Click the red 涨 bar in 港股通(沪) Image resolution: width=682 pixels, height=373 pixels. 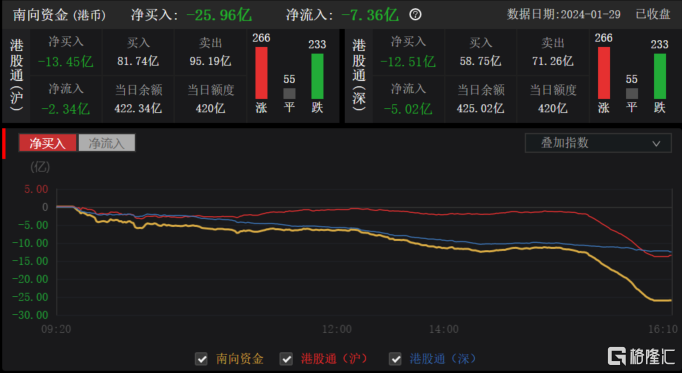pos(261,73)
